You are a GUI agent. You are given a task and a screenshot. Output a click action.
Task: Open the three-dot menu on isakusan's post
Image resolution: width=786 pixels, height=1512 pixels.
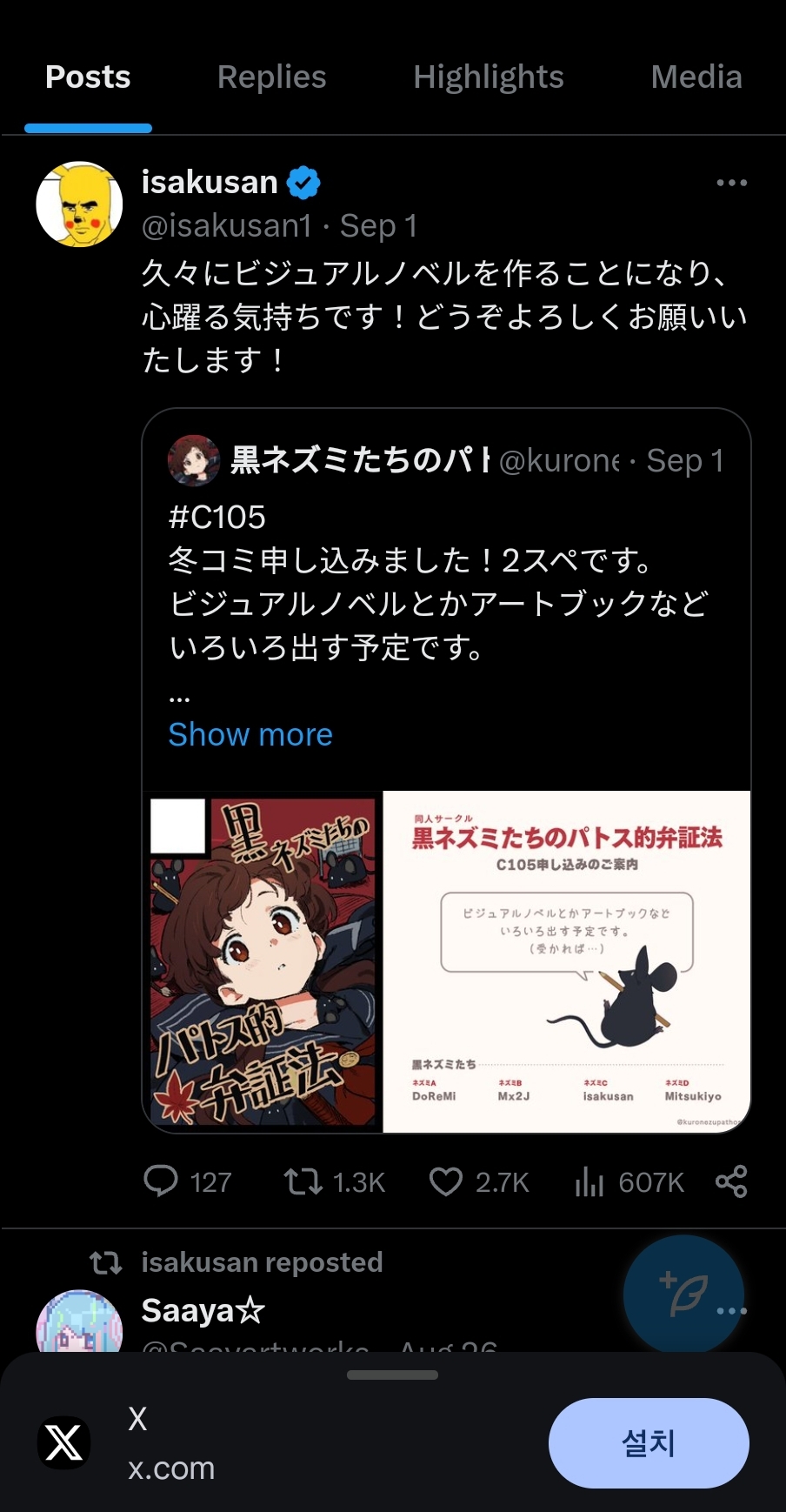point(731,183)
